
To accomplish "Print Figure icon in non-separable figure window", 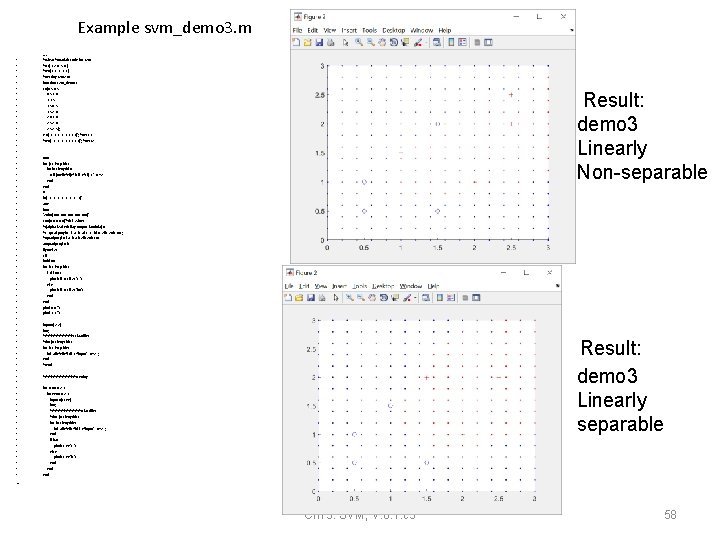I will click(x=331, y=42).
